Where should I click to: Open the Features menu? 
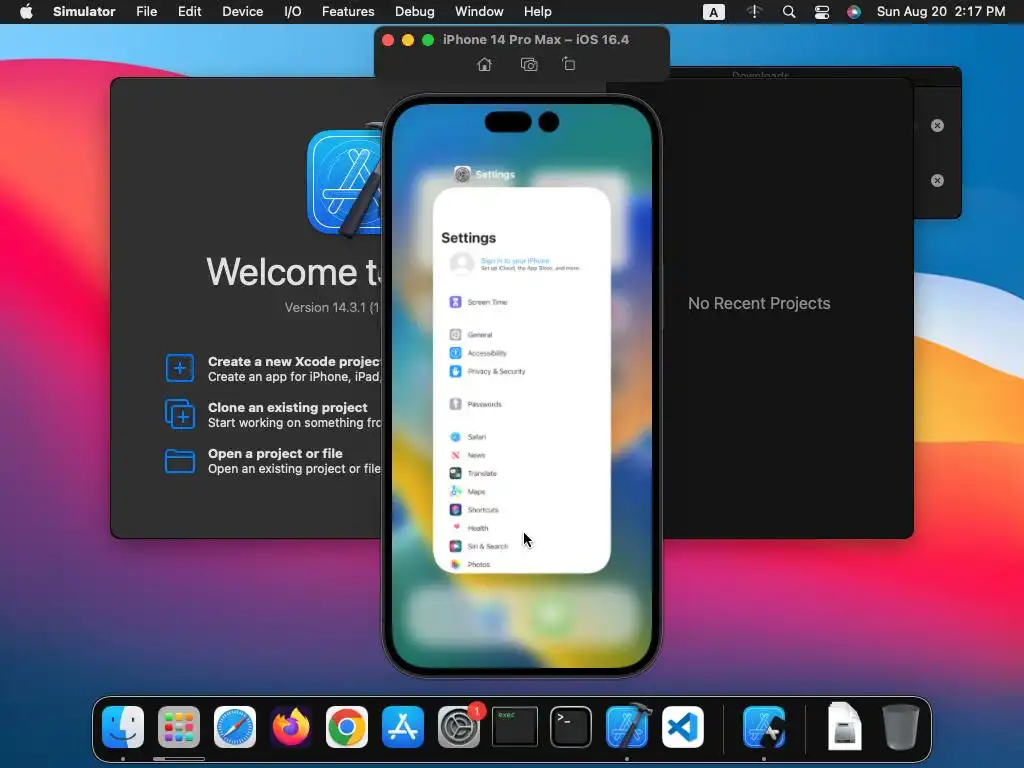pyautogui.click(x=348, y=12)
